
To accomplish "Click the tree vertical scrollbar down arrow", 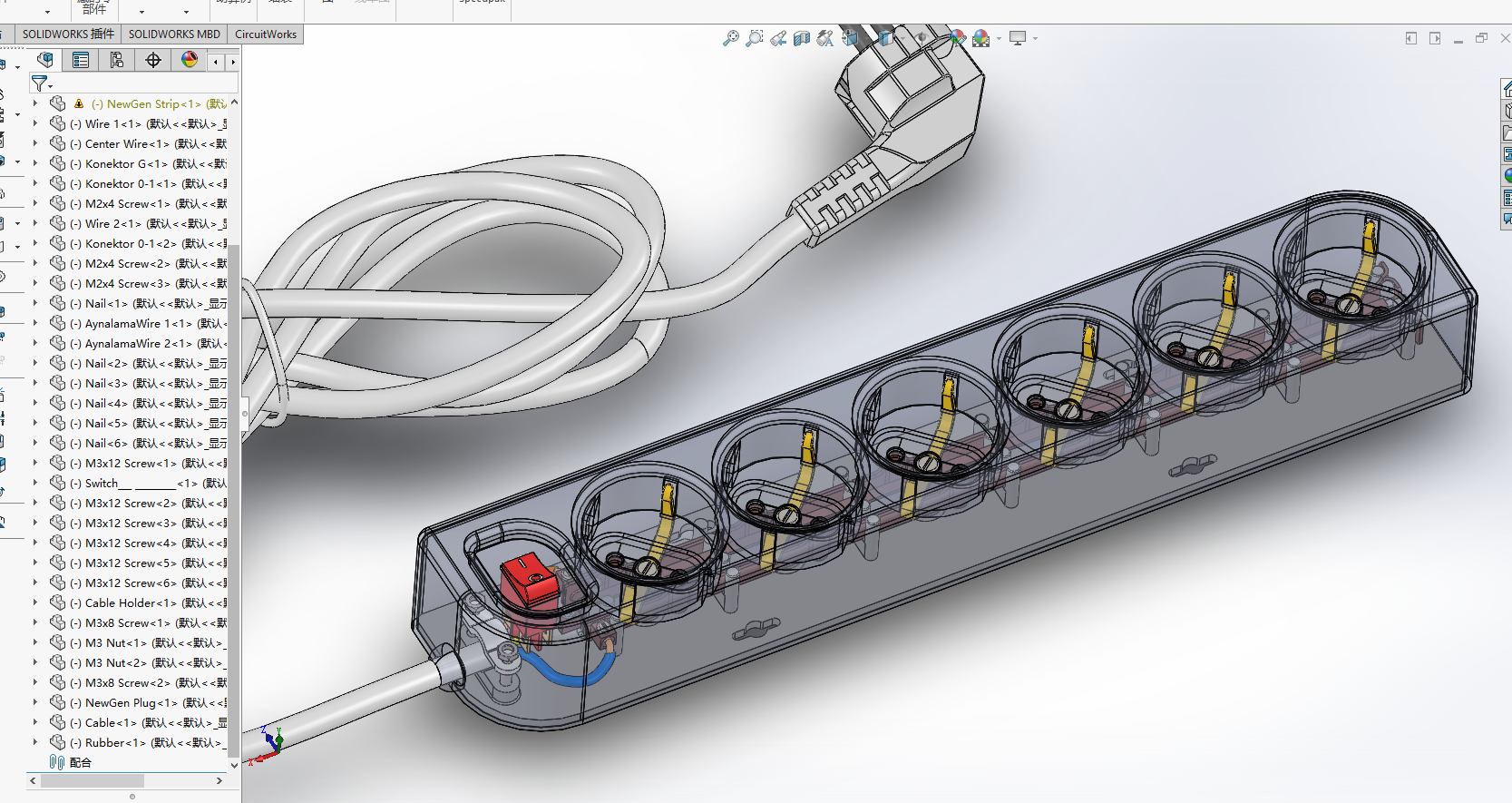I will click(234, 765).
